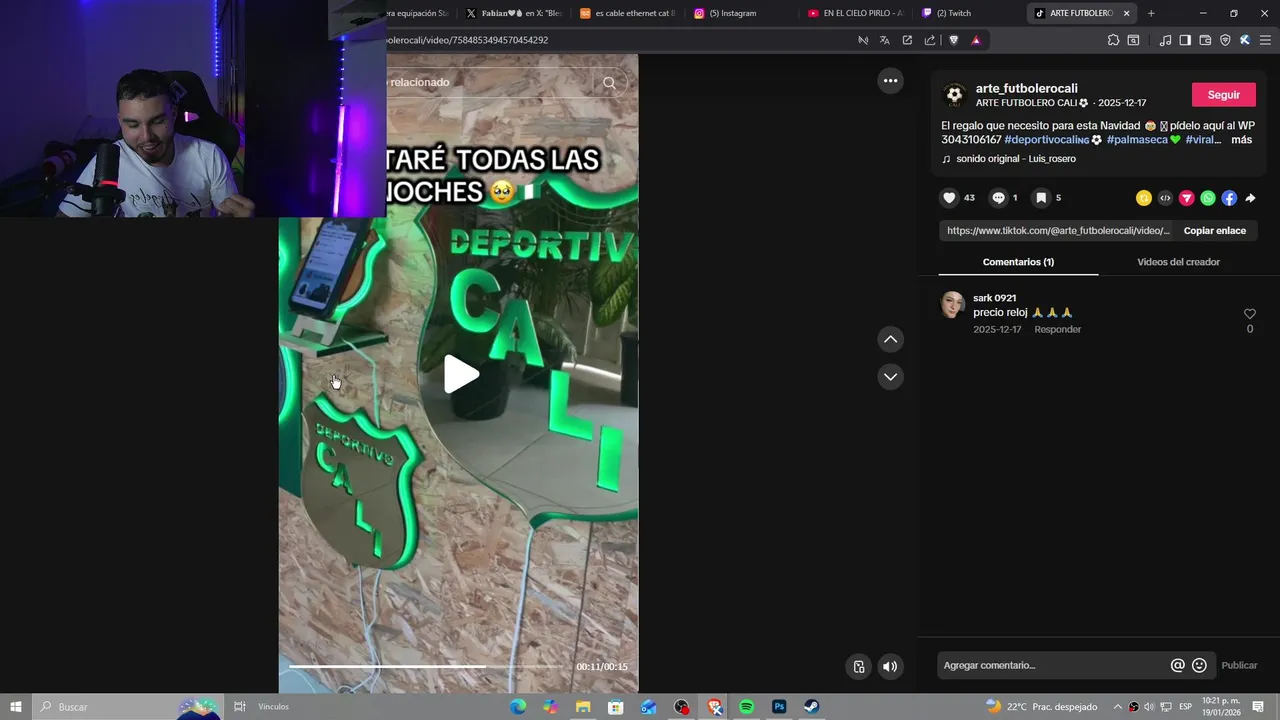Image resolution: width=1280 pixels, height=720 pixels.
Task: Open Brave Wallet icon
Action: point(1205,40)
